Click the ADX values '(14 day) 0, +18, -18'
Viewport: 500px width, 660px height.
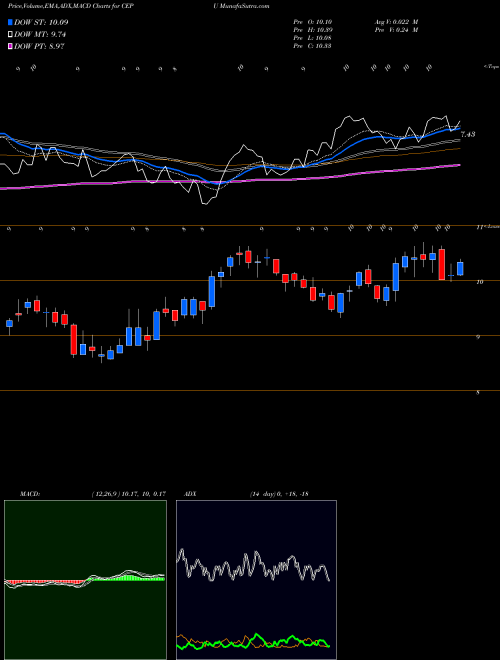[279, 494]
